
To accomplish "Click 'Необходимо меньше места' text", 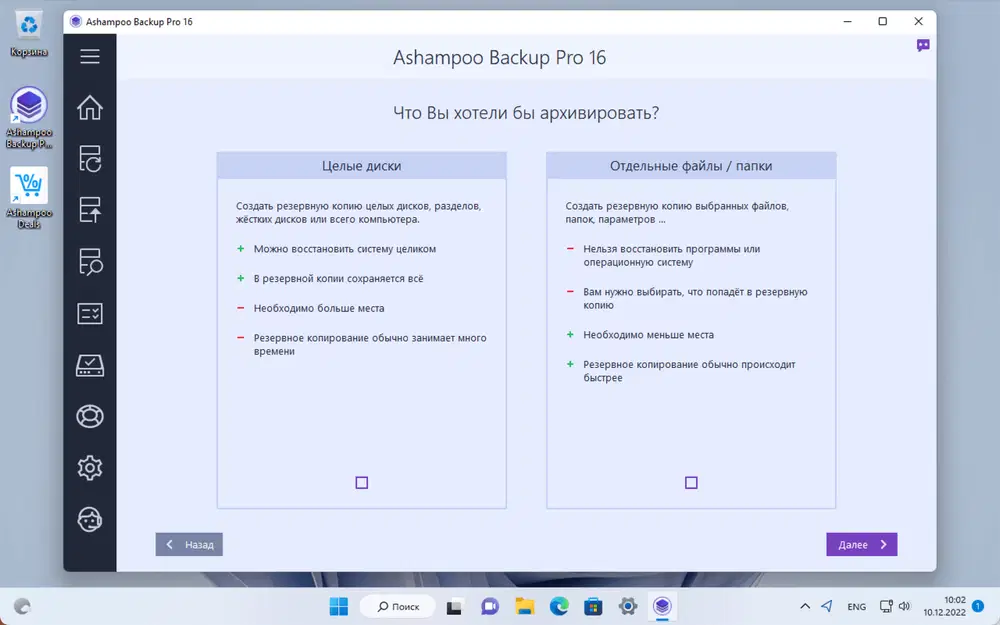I will point(648,335).
